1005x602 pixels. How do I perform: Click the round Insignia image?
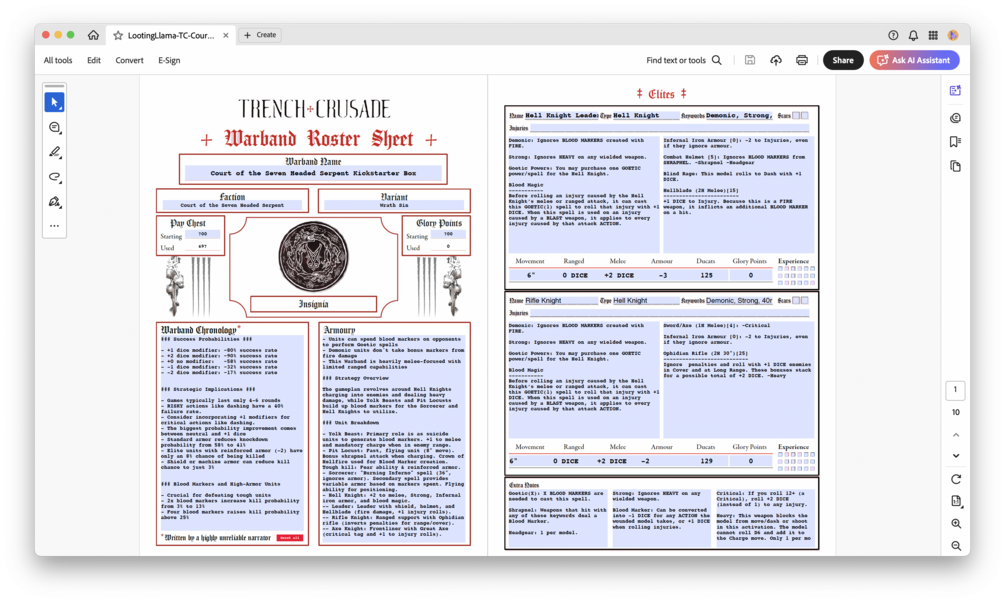click(313, 256)
